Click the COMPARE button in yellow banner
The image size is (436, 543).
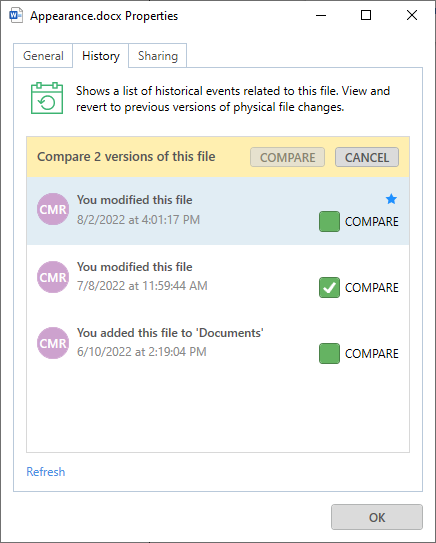point(287,157)
